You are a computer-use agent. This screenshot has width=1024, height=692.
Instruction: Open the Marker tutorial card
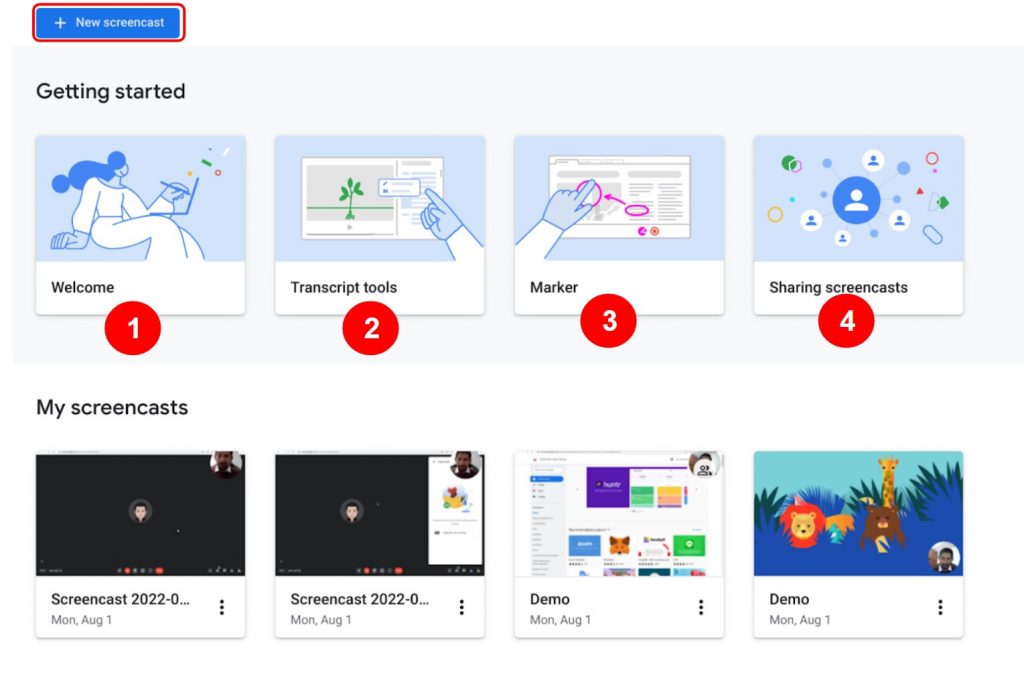tap(618, 225)
